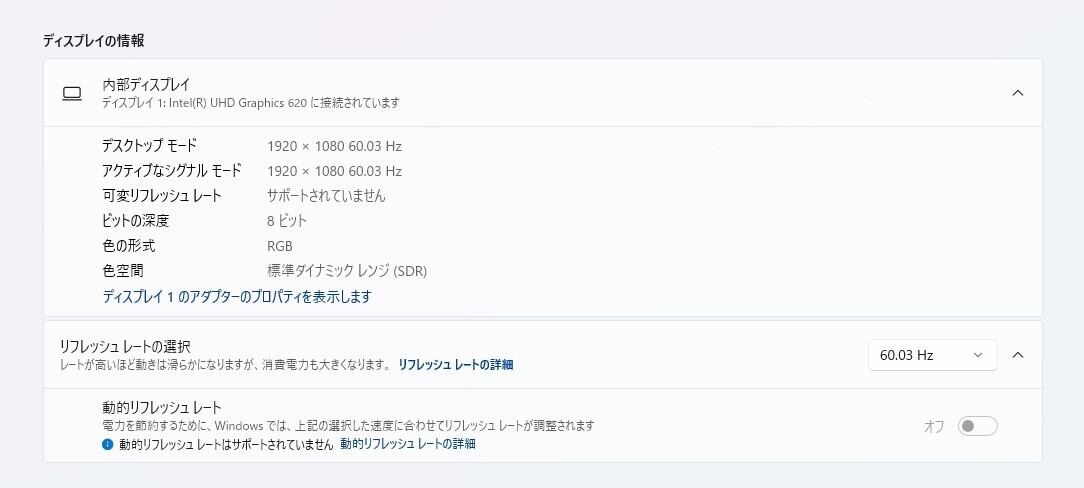Open the リフレッシュ レートの詳細 link
The height and width of the screenshot is (488, 1084).
(x=455, y=365)
